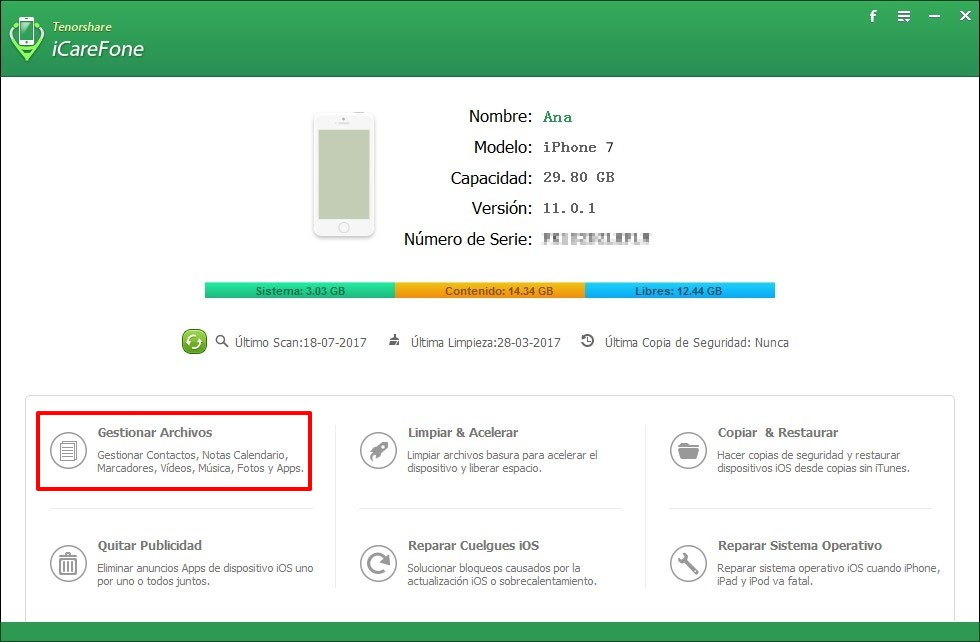Click Última Copia de Seguridad: Nunca text
This screenshot has width=980, height=642.
coord(696,343)
